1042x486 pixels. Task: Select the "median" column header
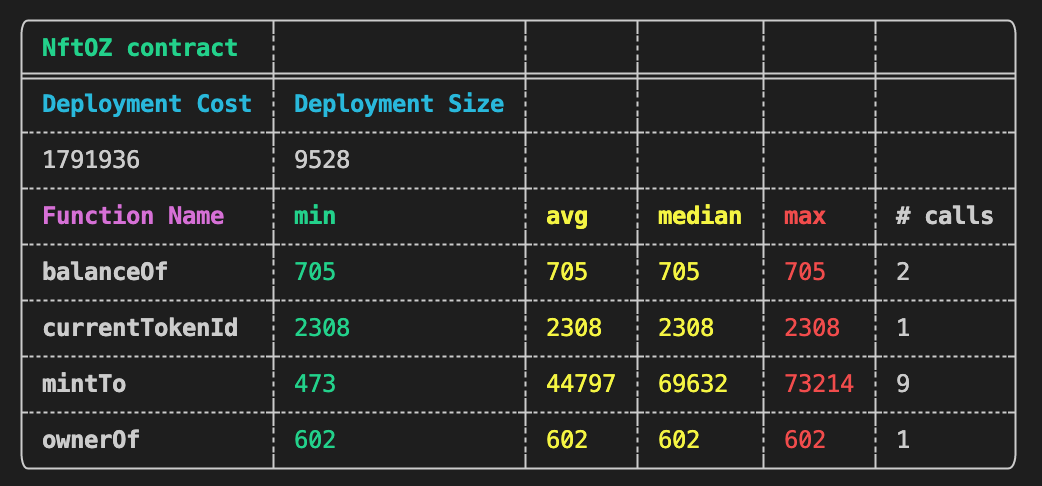click(699, 216)
